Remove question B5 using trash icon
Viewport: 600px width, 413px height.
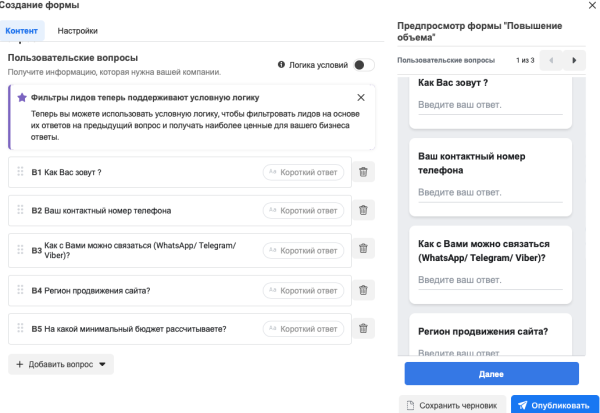pos(364,328)
